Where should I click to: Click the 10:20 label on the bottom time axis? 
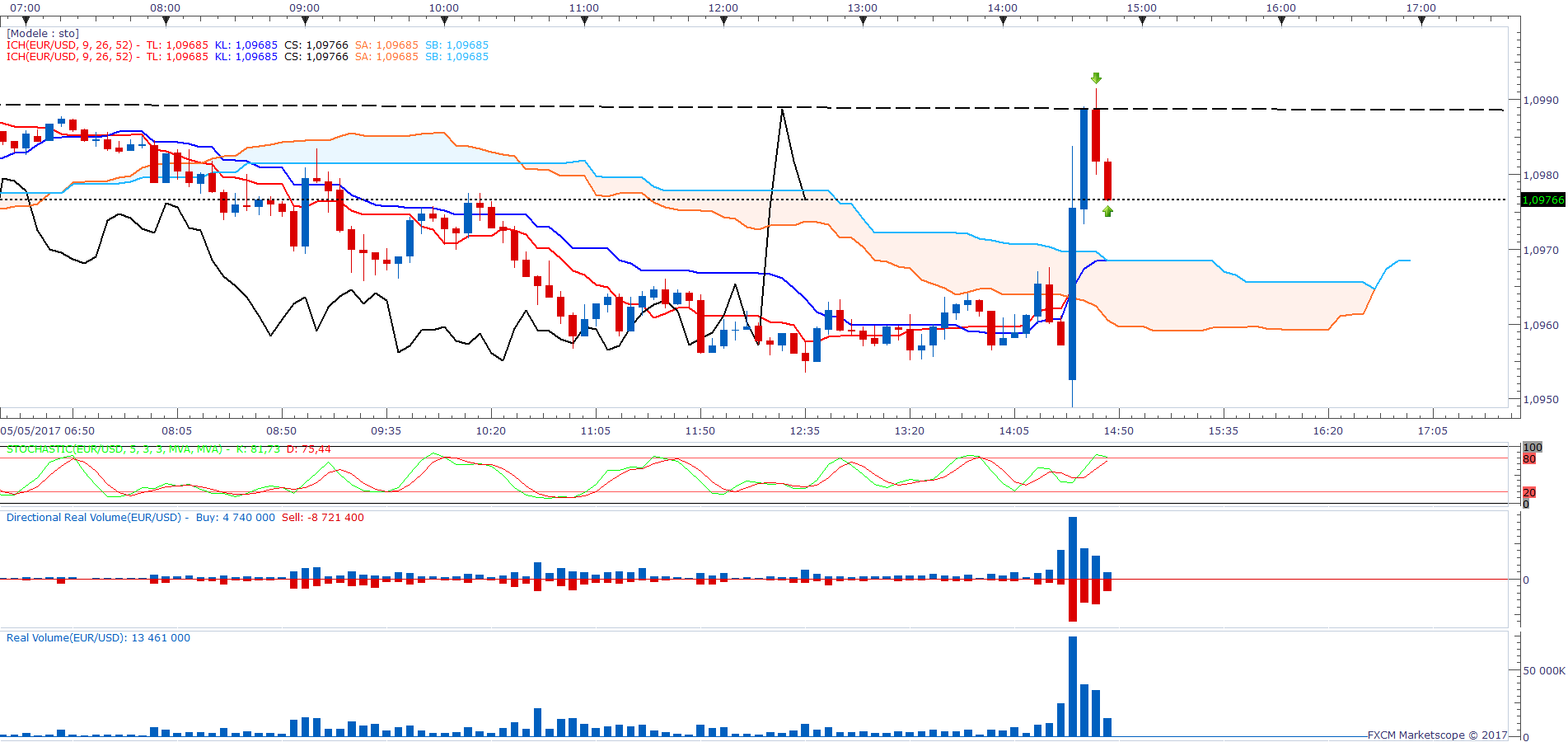491,431
